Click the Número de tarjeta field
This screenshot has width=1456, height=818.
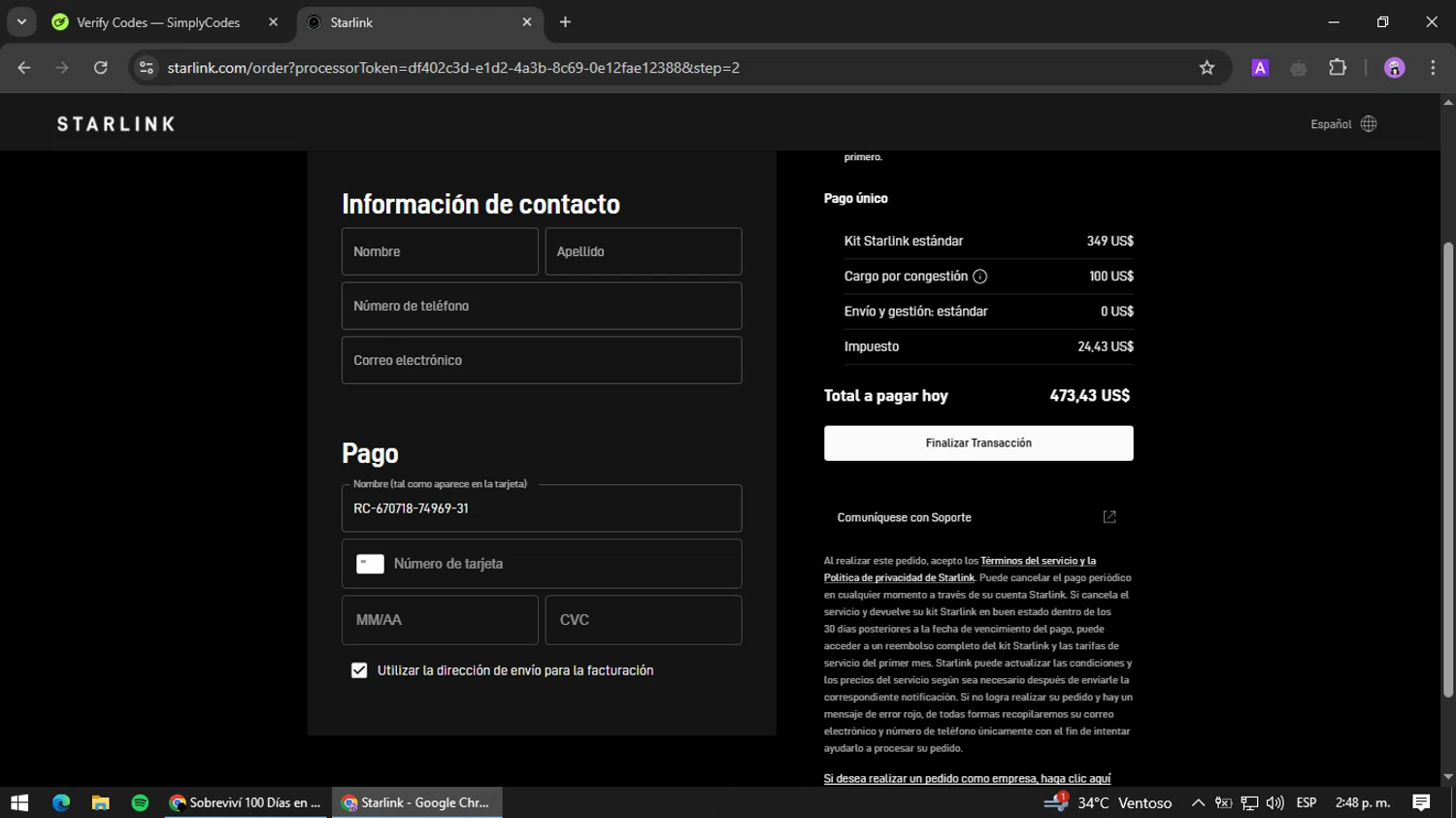pyautogui.click(x=542, y=564)
